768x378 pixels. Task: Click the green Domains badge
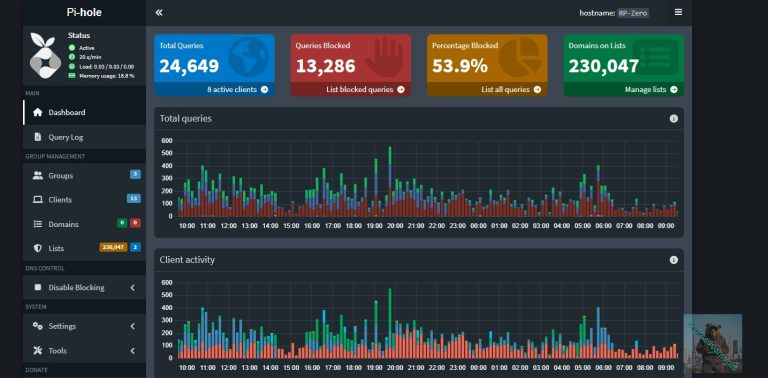122,223
